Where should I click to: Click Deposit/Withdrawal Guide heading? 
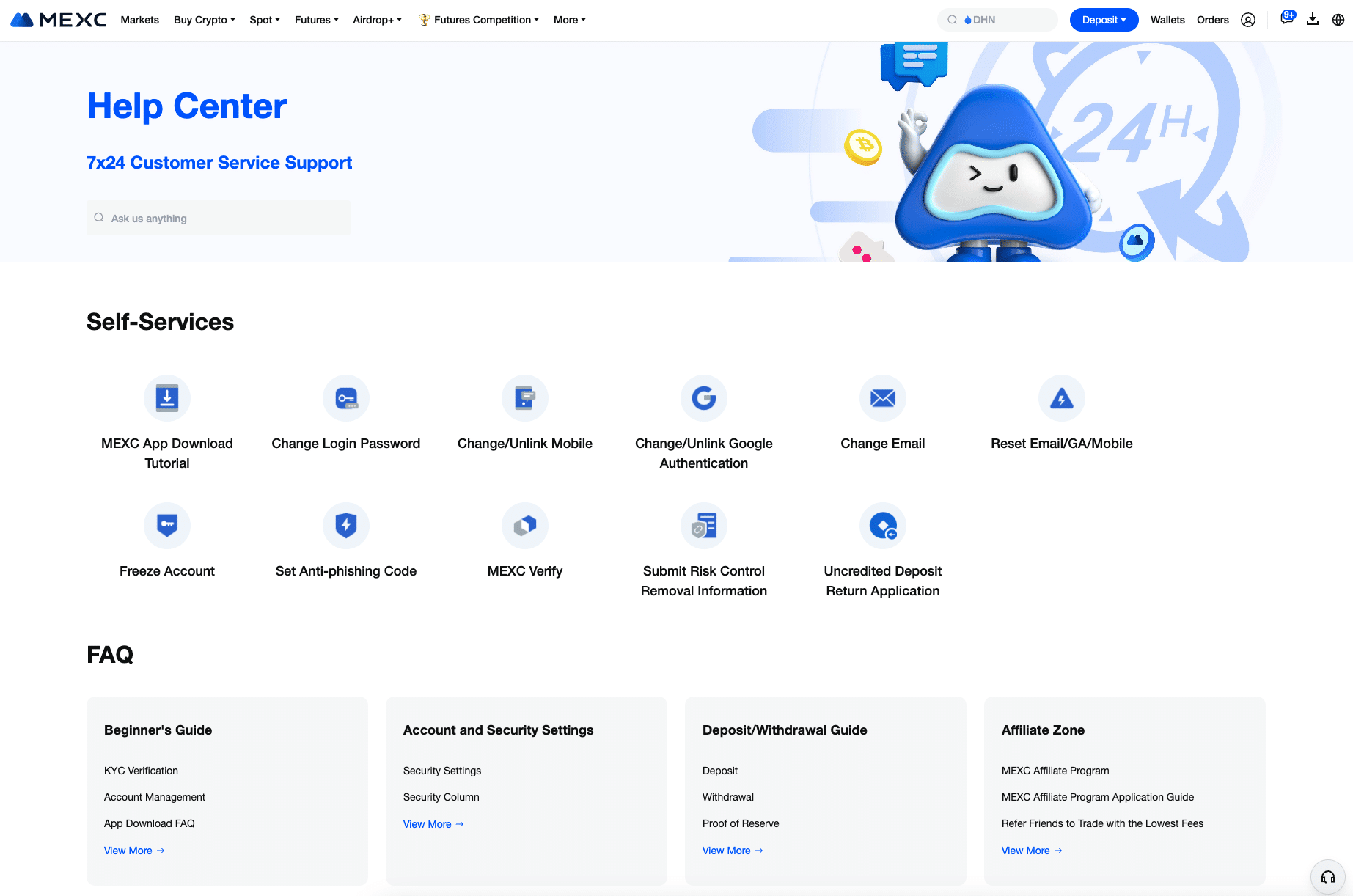tap(785, 730)
